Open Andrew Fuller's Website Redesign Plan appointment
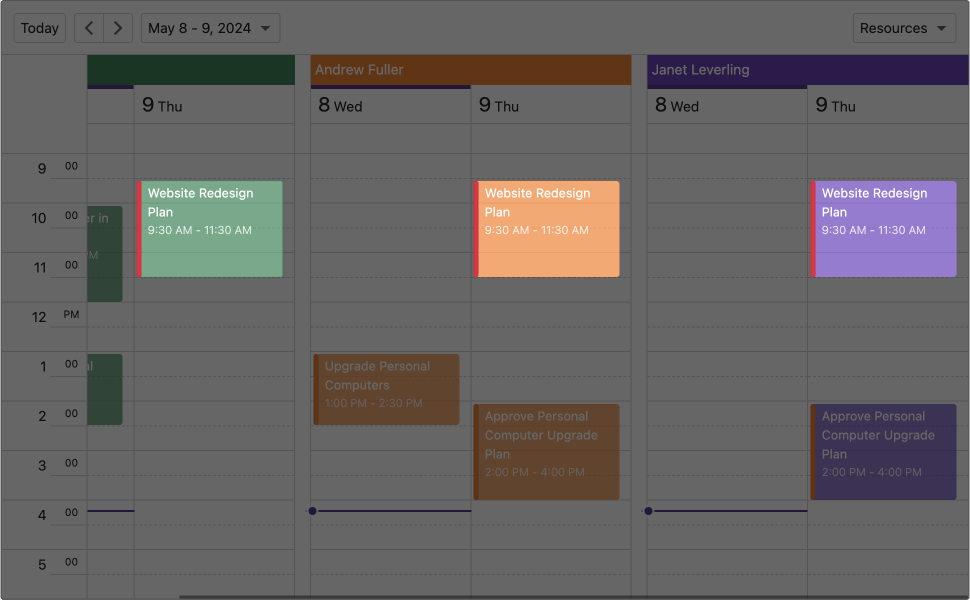 coord(546,228)
